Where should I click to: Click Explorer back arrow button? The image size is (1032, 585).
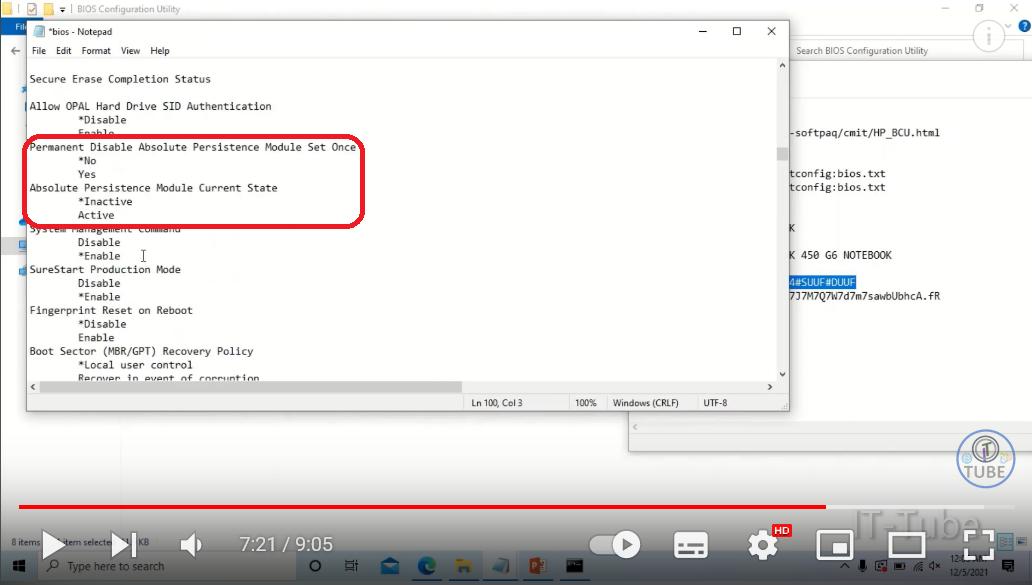[x=16, y=51]
